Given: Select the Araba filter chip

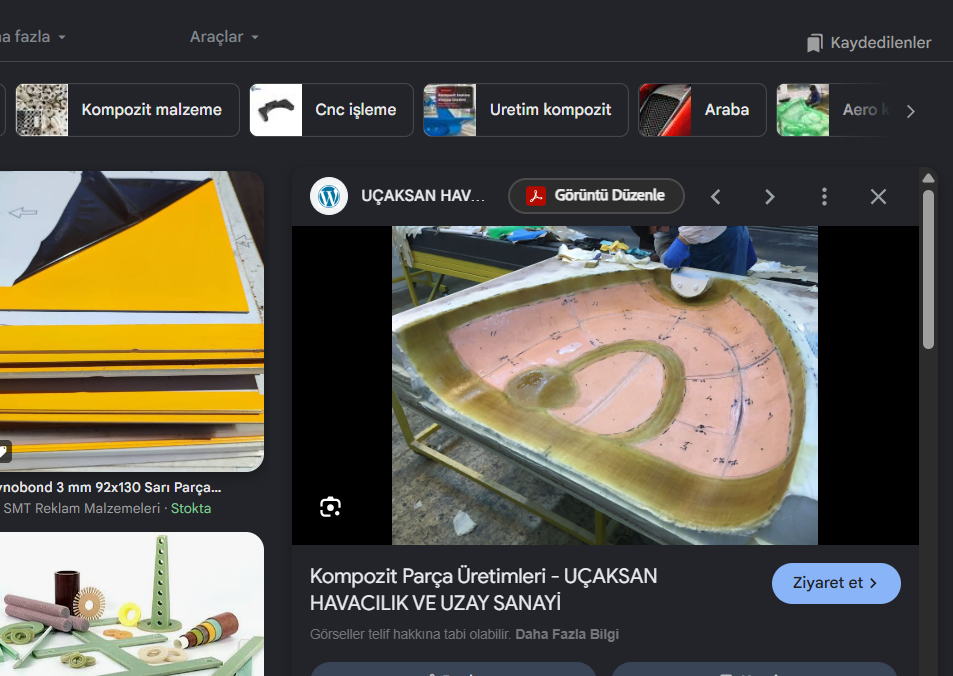Looking at the screenshot, I should pyautogui.click(x=702, y=110).
